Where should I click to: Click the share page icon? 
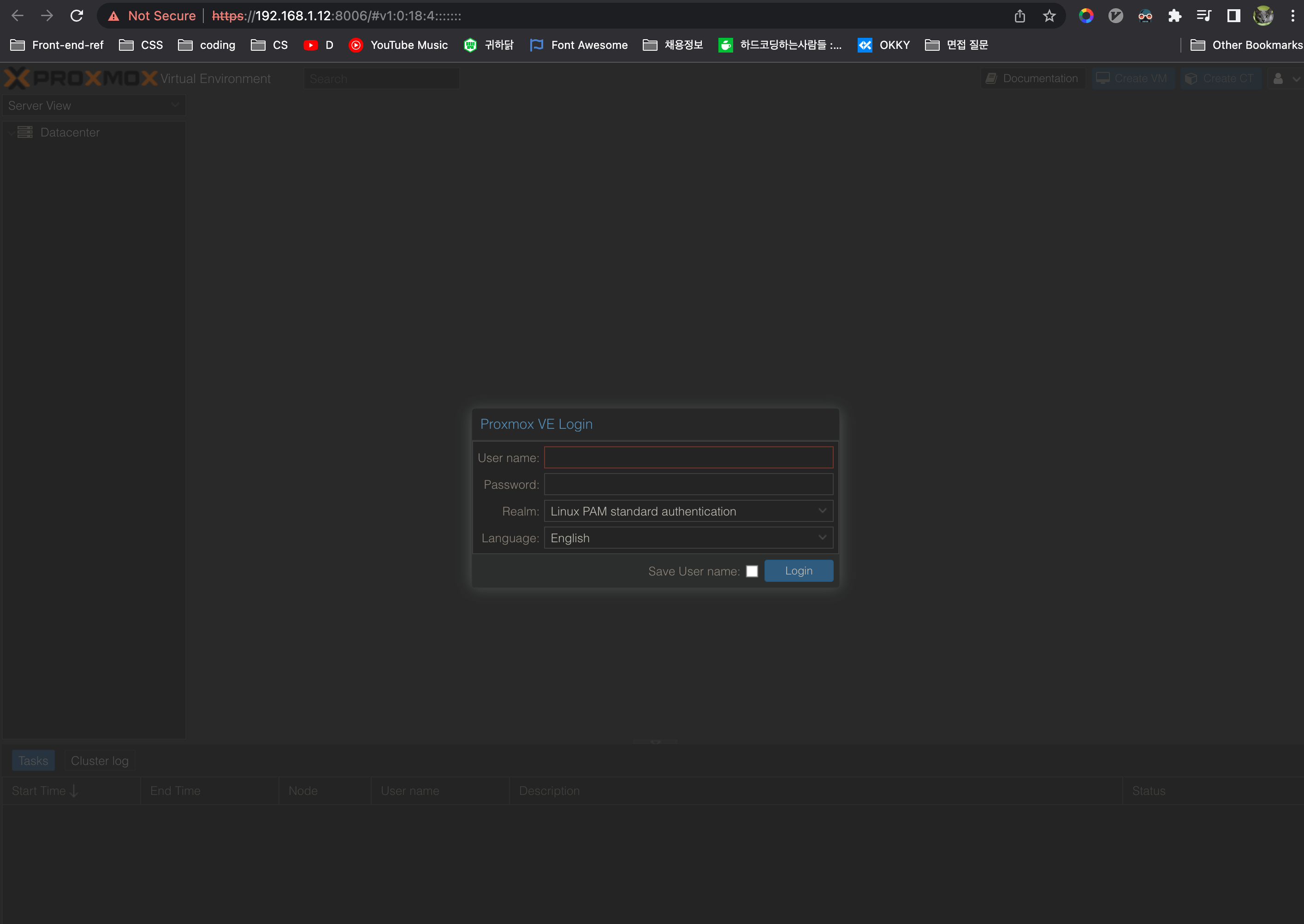click(1019, 16)
